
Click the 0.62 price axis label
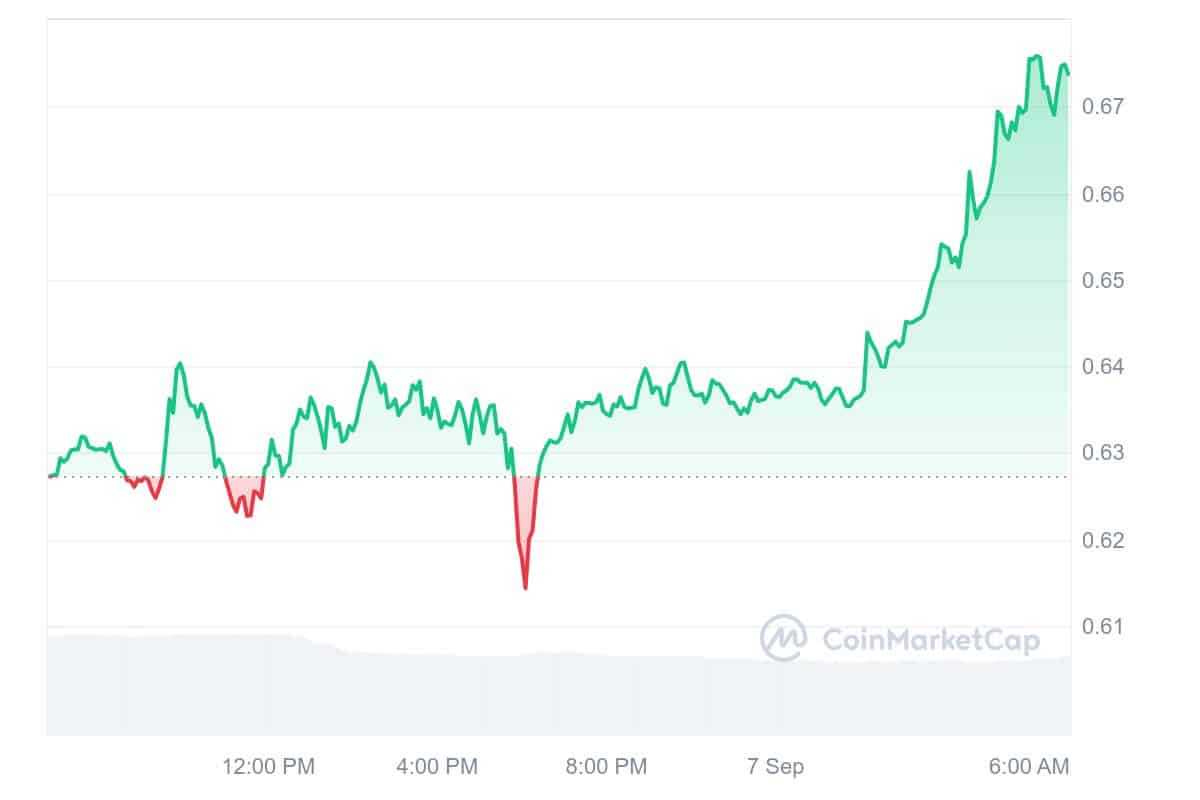coord(1105,540)
